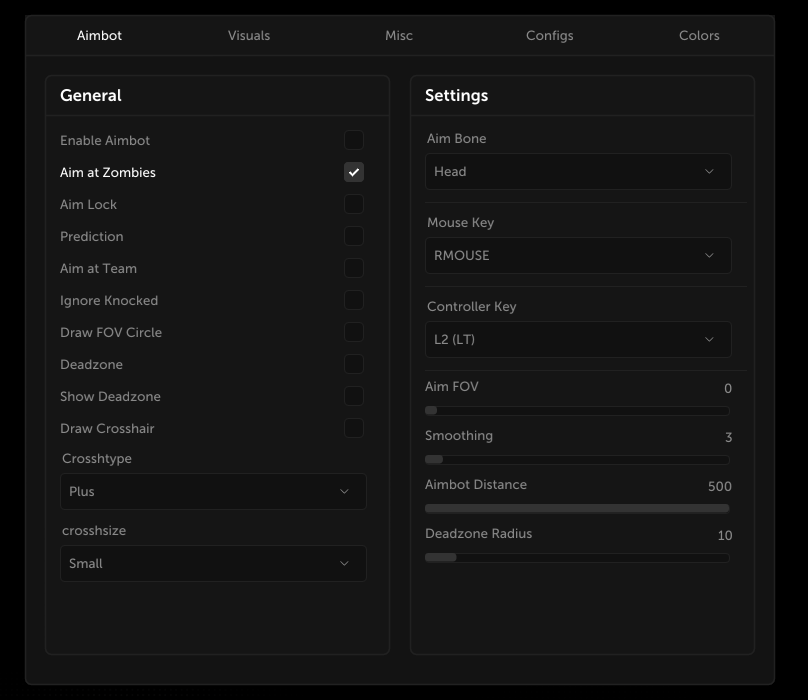Image resolution: width=808 pixels, height=700 pixels.
Task: Toggle the Aim Lock checkbox
Action: pyautogui.click(x=354, y=204)
